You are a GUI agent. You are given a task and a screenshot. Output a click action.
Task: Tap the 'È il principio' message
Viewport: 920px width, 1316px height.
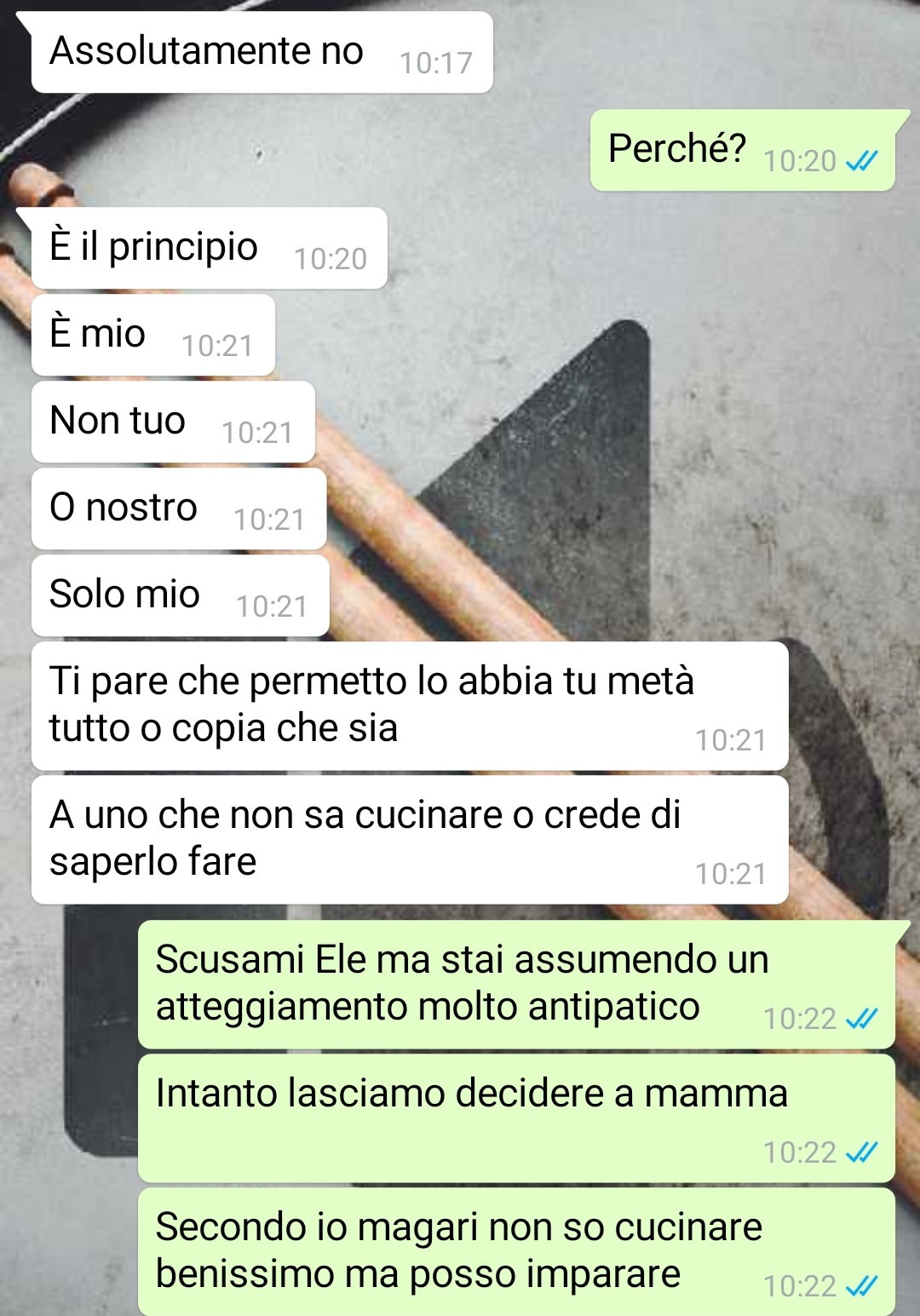point(210,248)
